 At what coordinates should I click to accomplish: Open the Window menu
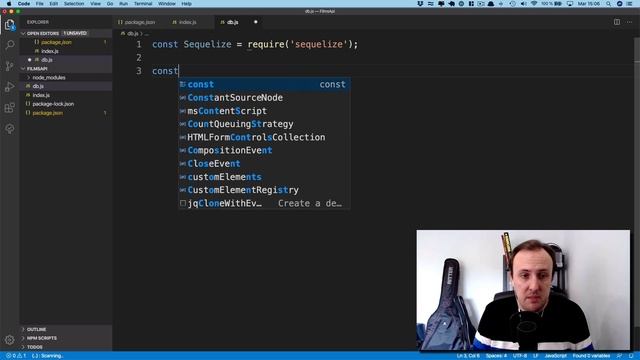pos(167,4)
